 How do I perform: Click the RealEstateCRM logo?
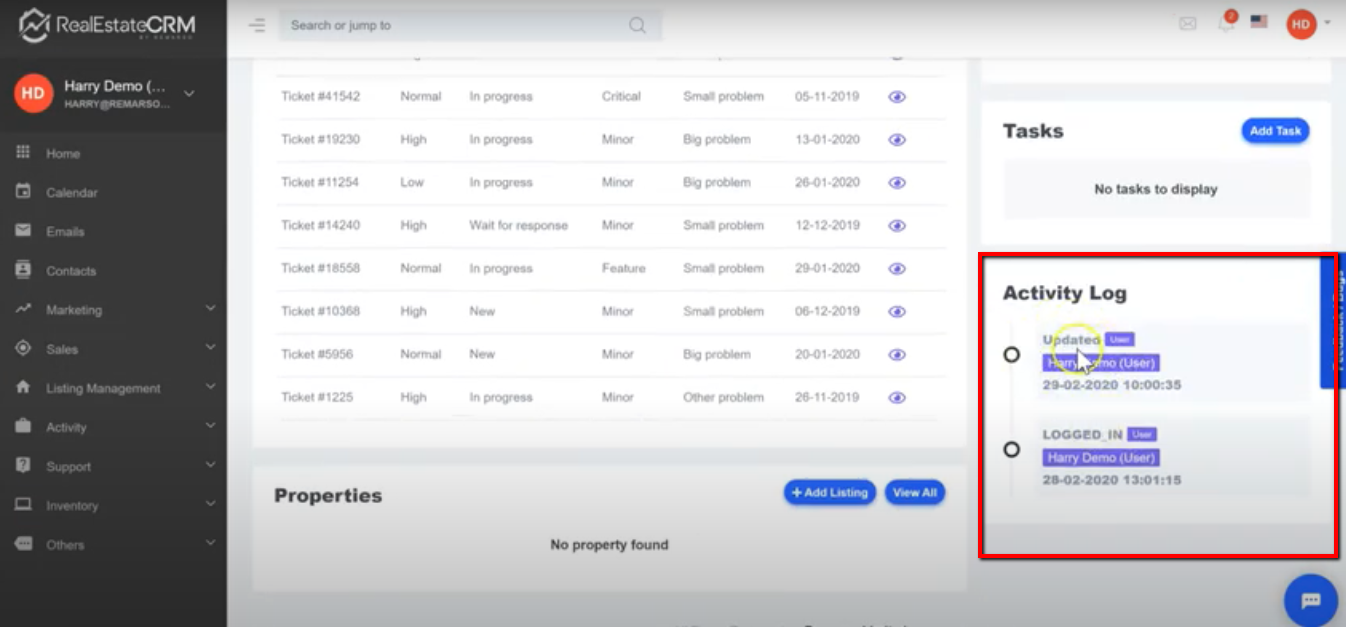point(107,25)
